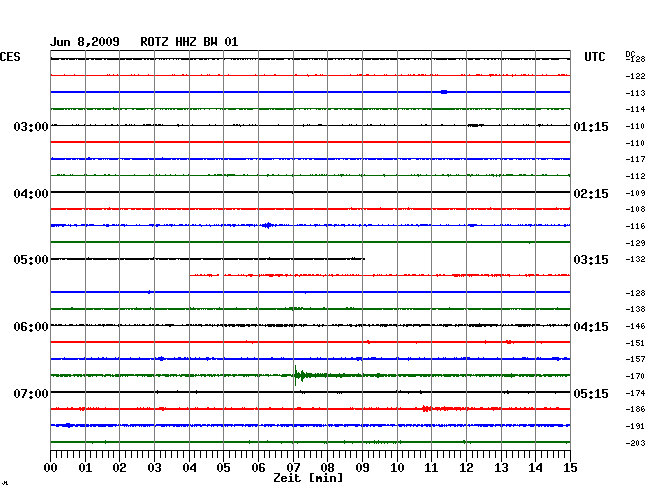The image size is (650, 494).
Task: Click minute 07 on the time axis
Action: pyautogui.click(x=293, y=468)
